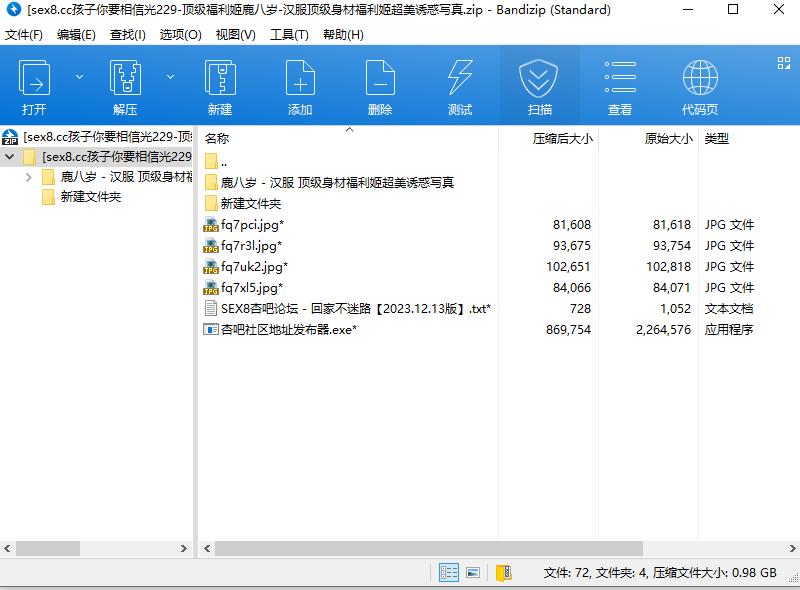Click right arrow of tree panel scrollbar
Screen dimensions: 800x590
184,549
